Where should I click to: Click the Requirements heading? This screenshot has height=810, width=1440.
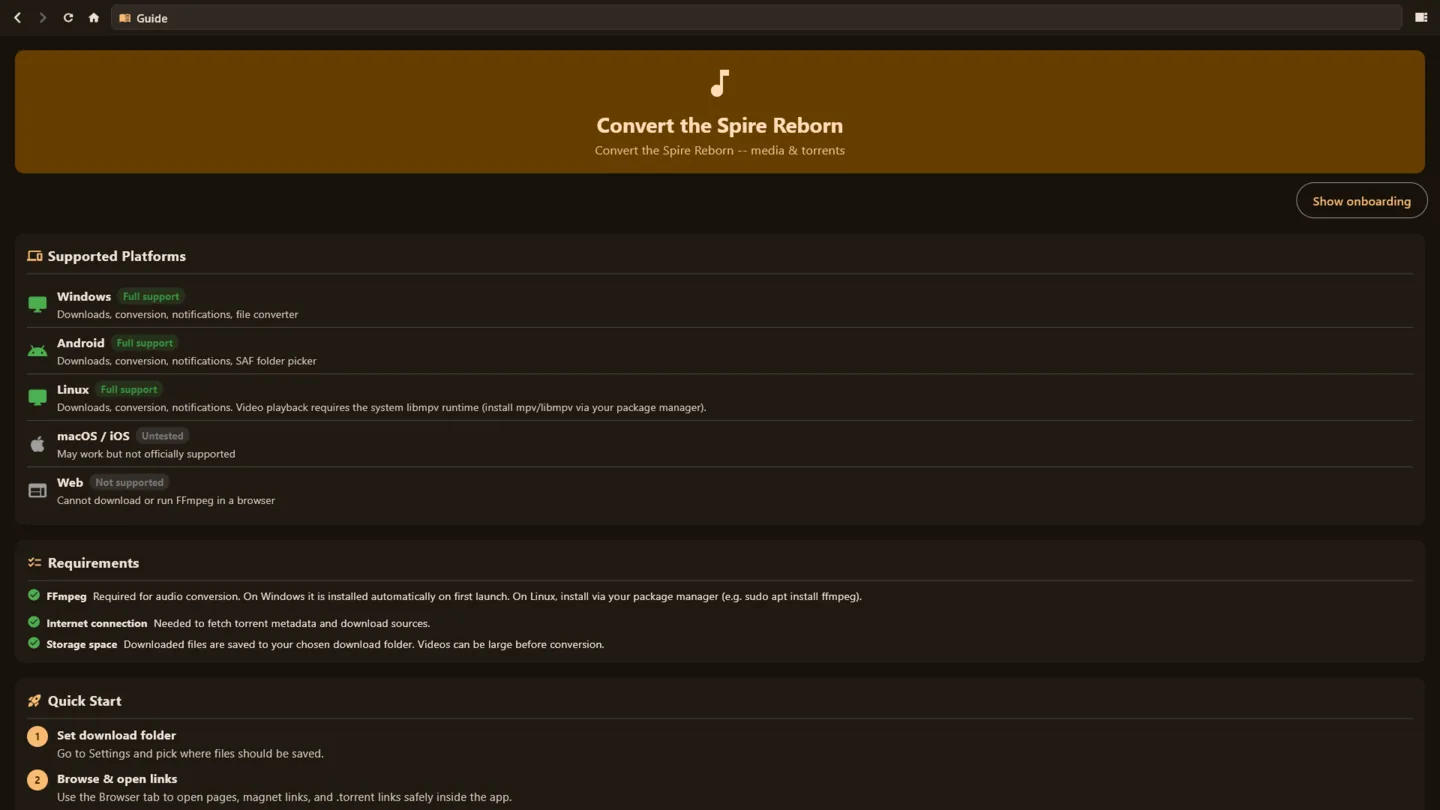click(93, 563)
